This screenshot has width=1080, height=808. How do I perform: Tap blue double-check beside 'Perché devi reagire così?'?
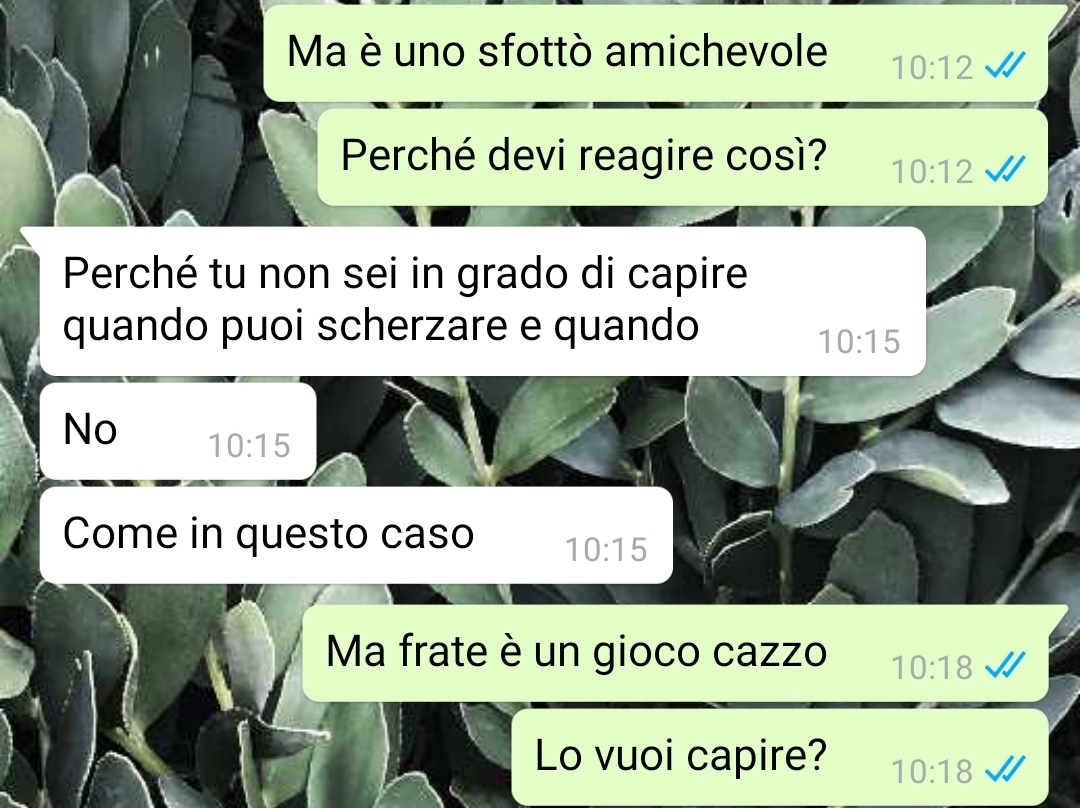pyautogui.click(x=1005, y=169)
